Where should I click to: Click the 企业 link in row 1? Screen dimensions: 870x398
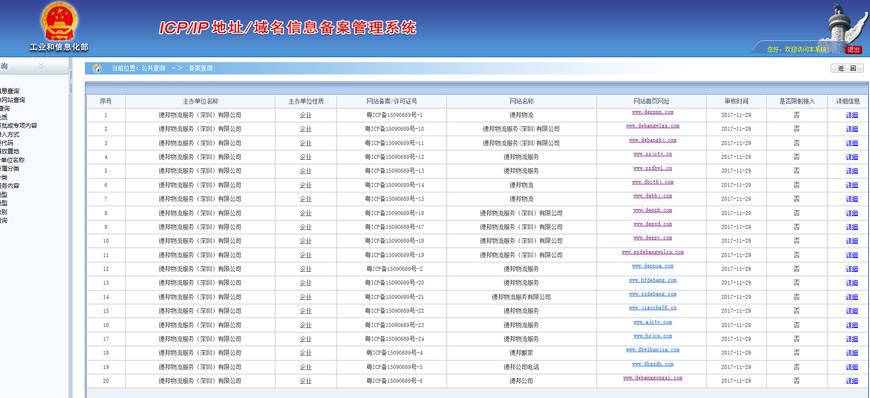[x=305, y=115]
